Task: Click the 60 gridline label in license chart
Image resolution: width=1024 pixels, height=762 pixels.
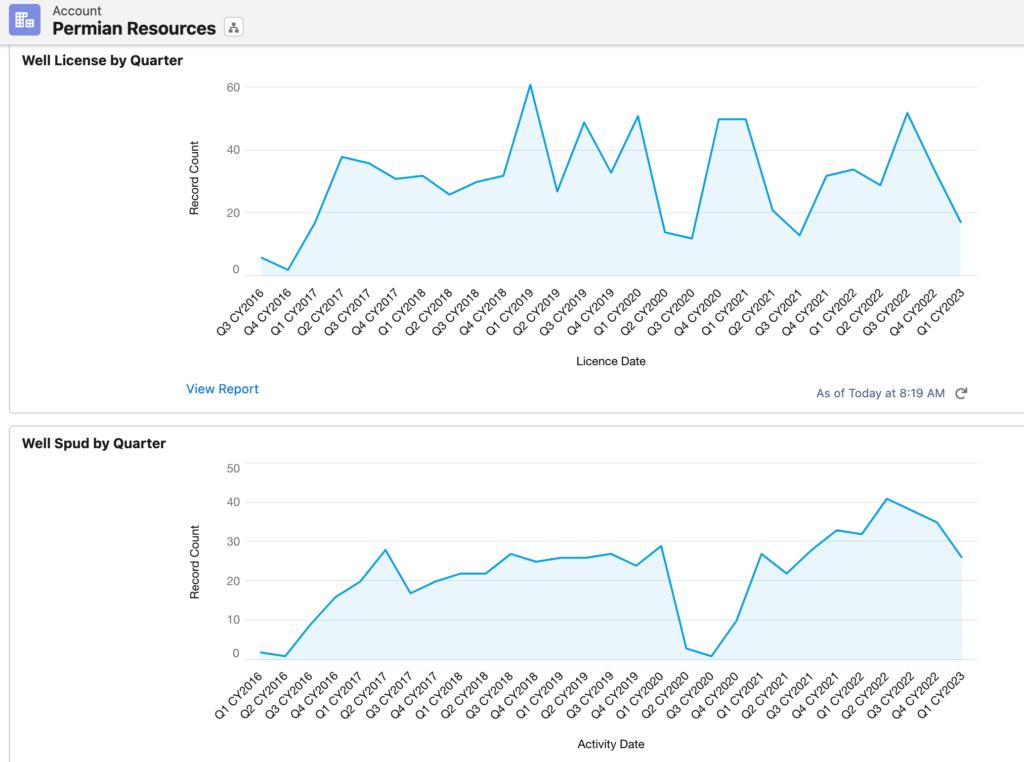Action: tap(233, 87)
